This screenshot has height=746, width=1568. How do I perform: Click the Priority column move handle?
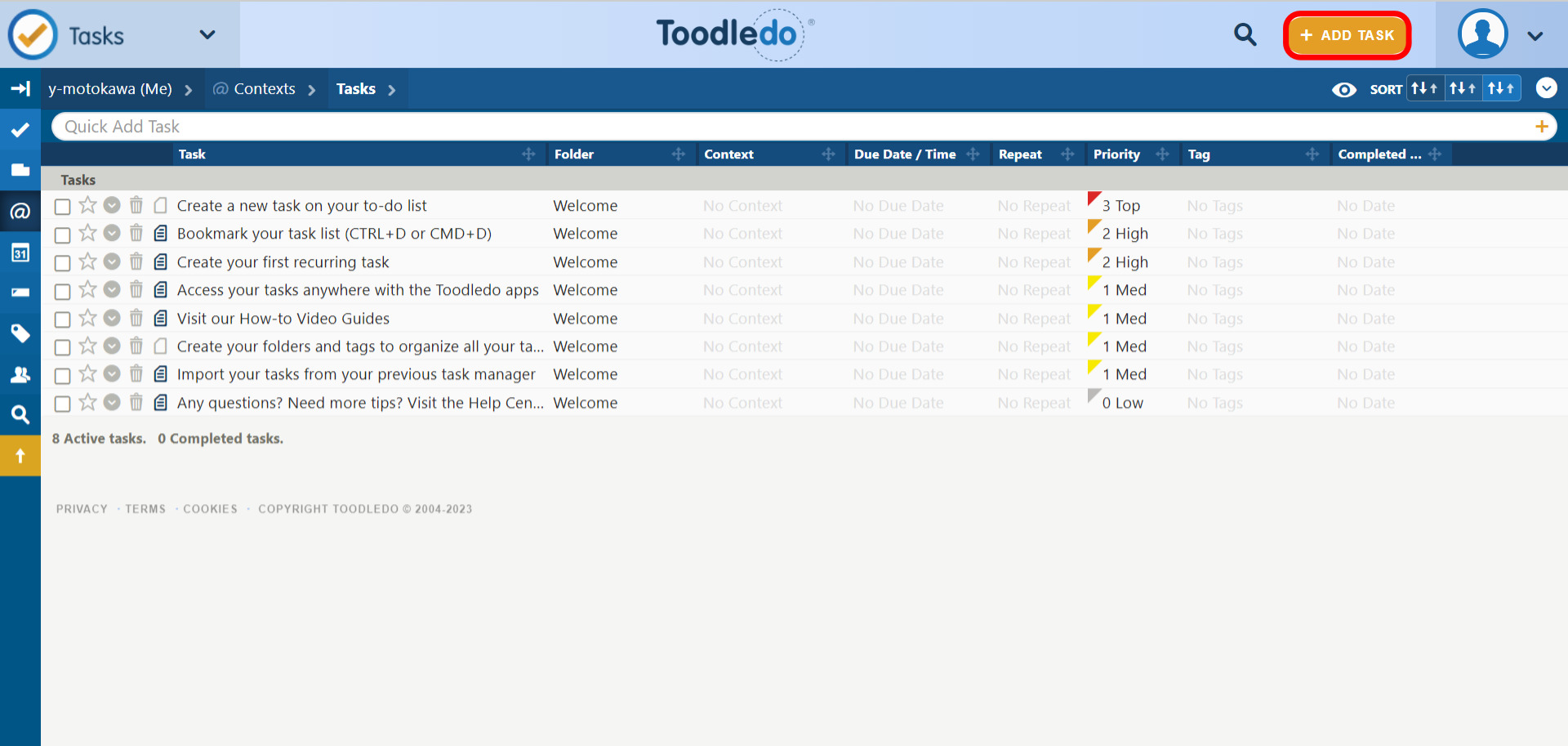pos(1162,154)
